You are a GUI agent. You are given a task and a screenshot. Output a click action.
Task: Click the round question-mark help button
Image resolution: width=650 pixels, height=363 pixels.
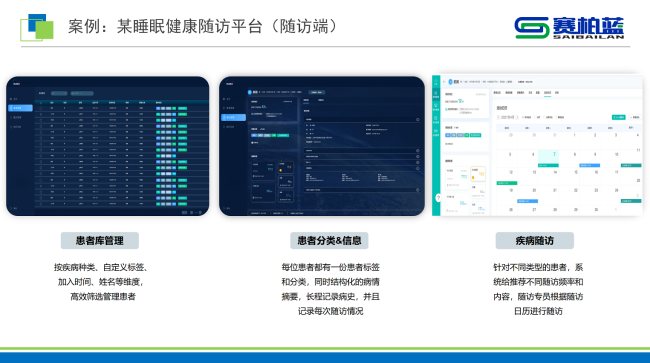438,198
